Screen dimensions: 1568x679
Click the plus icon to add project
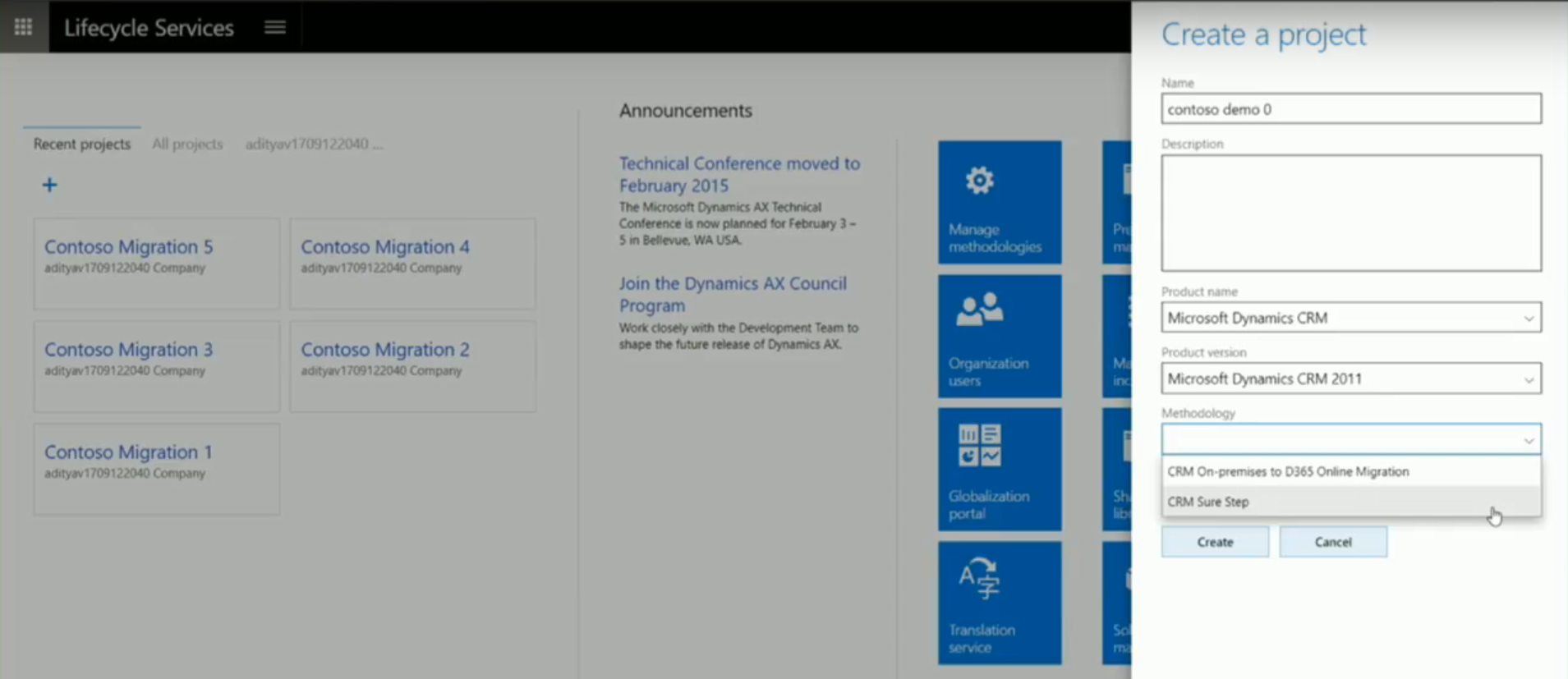point(50,185)
